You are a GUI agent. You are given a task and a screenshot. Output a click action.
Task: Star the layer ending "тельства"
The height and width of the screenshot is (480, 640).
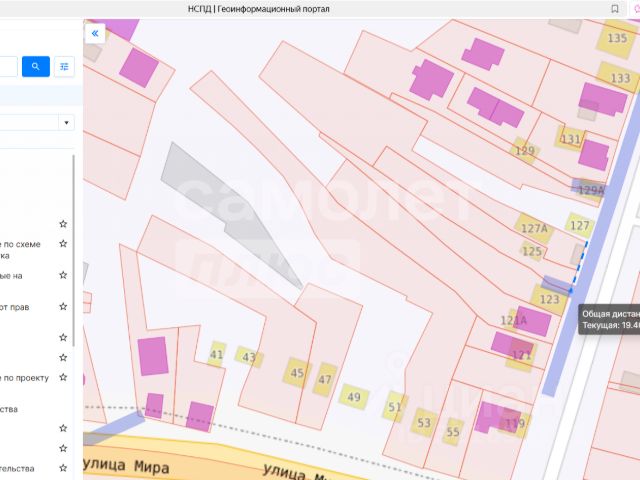tap(63, 468)
